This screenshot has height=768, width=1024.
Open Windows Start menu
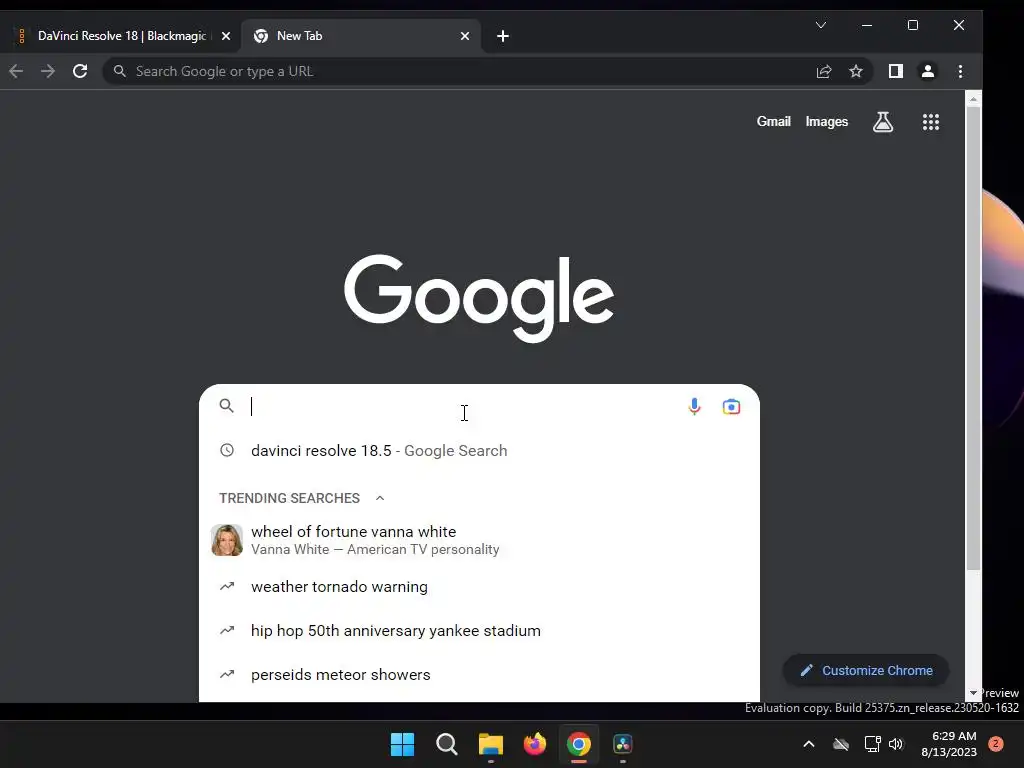click(x=402, y=744)
